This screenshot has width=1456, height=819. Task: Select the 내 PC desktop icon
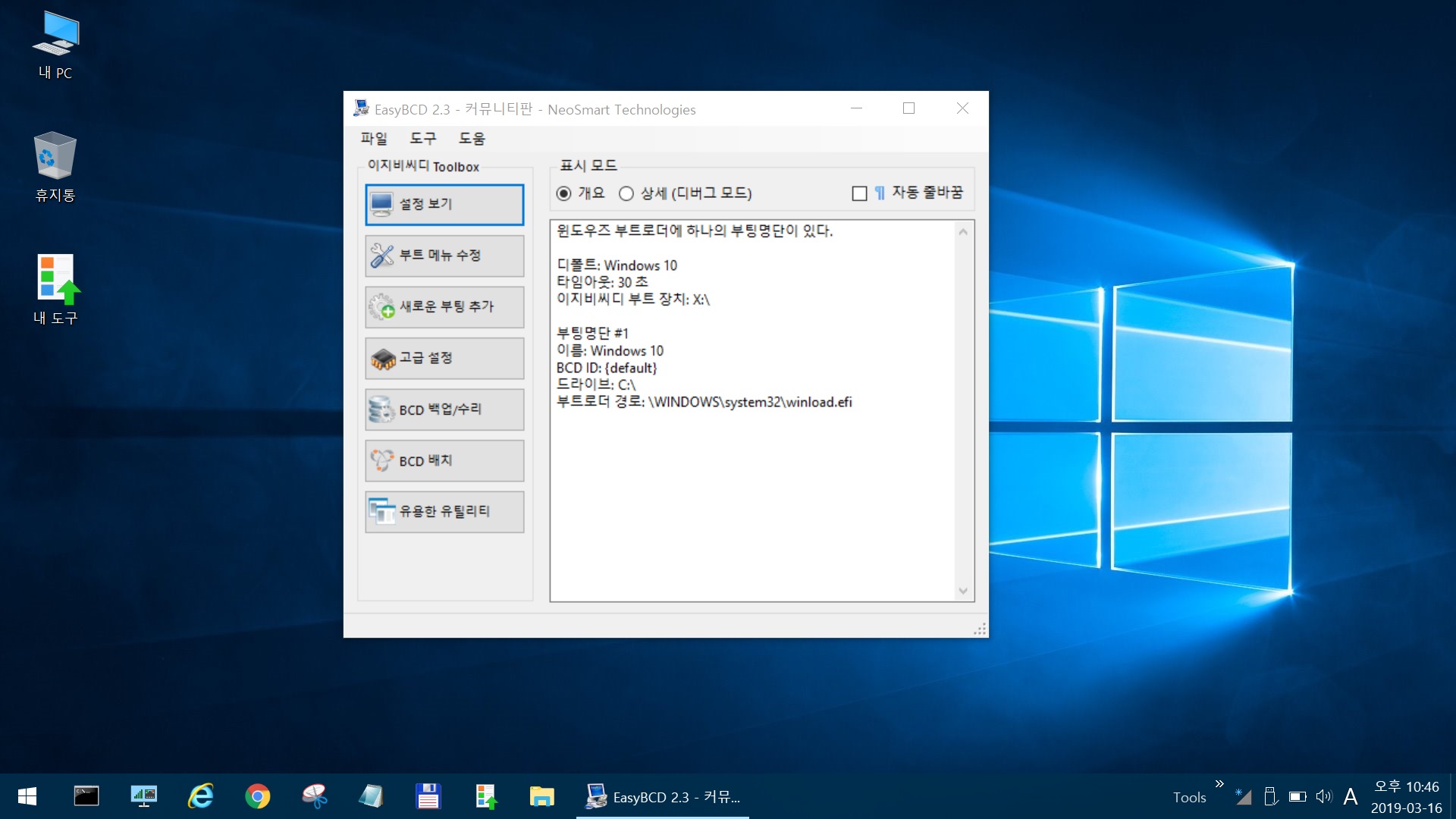point(55,45)
